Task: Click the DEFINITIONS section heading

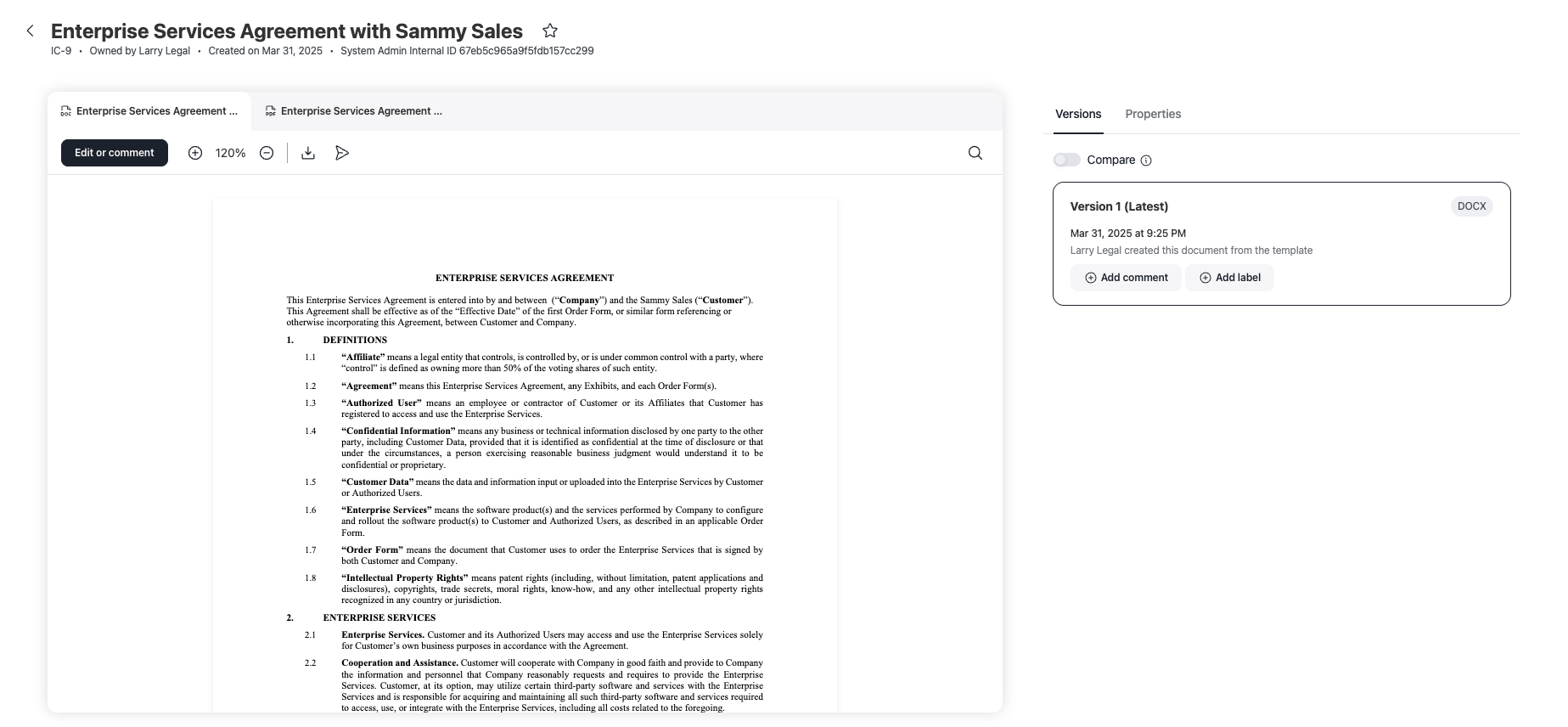Action: [355, 340]
